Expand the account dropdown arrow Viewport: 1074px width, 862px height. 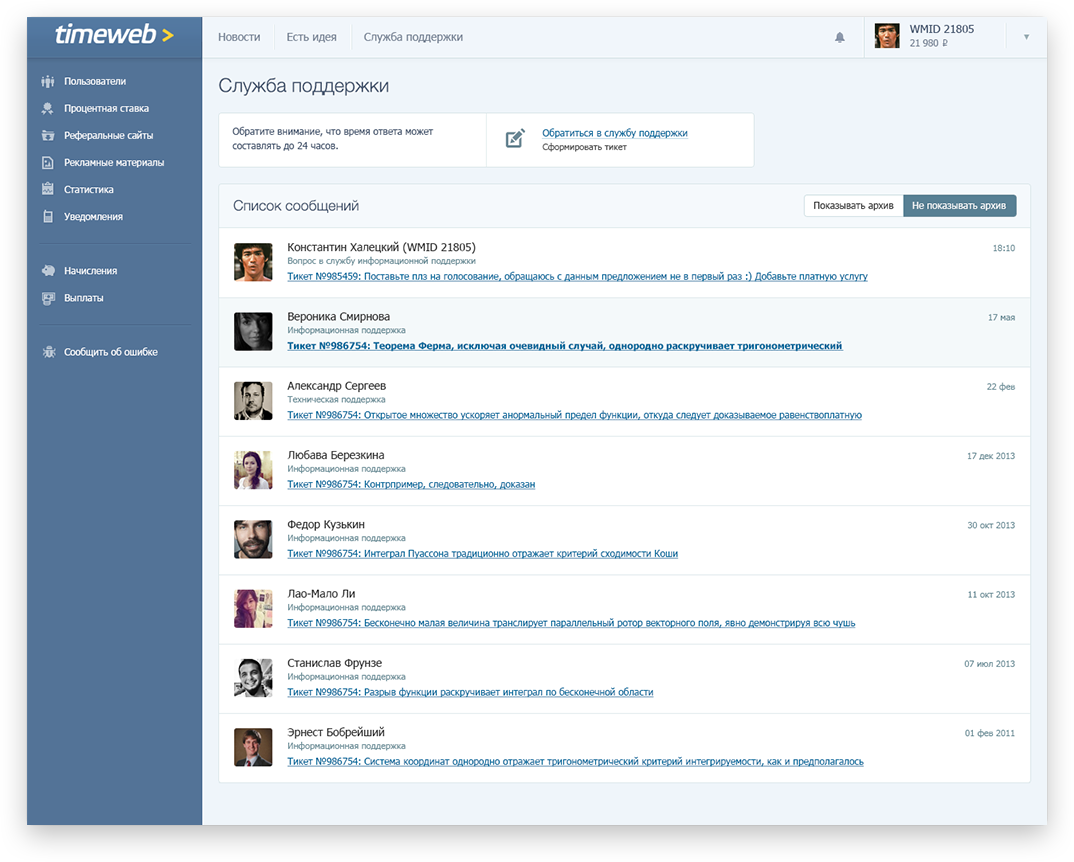point(1026,37)
